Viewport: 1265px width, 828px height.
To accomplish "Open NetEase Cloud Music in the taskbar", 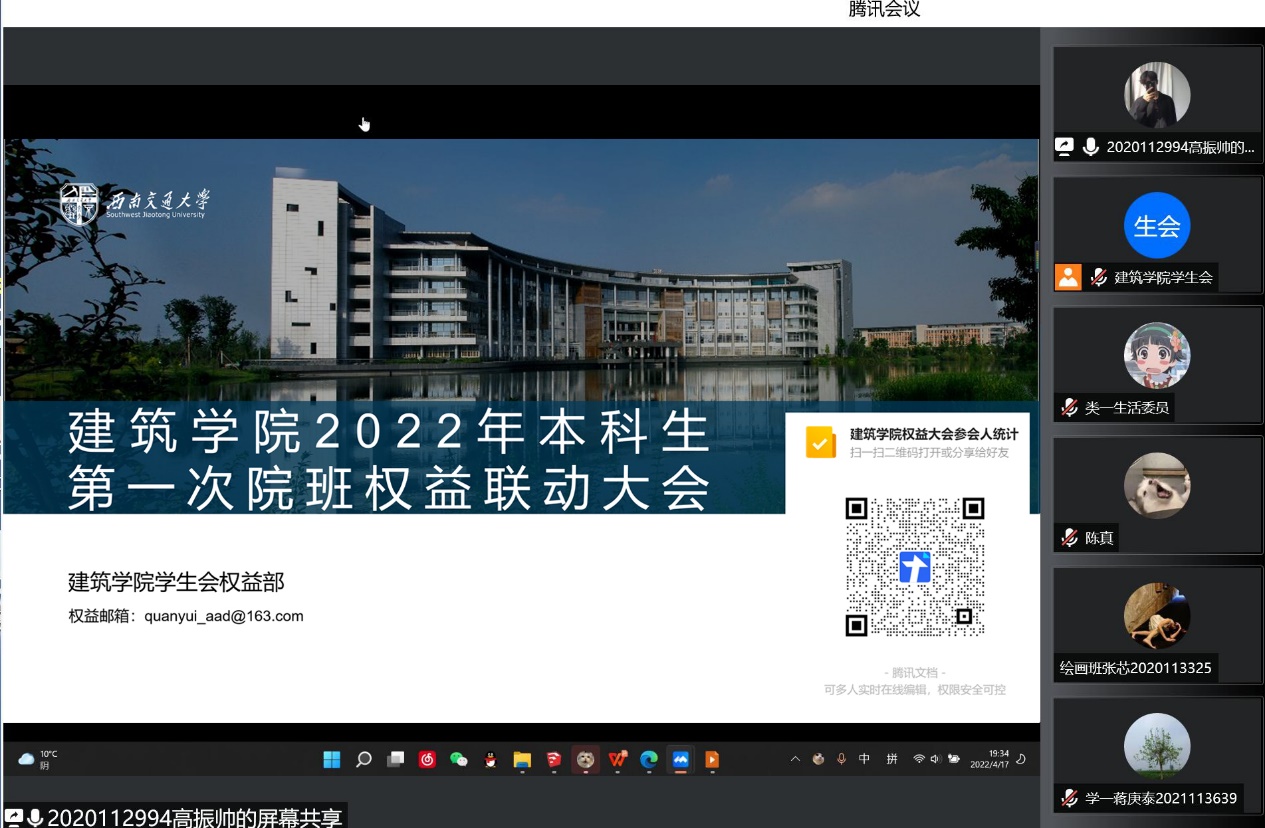I will click(427, 760).
